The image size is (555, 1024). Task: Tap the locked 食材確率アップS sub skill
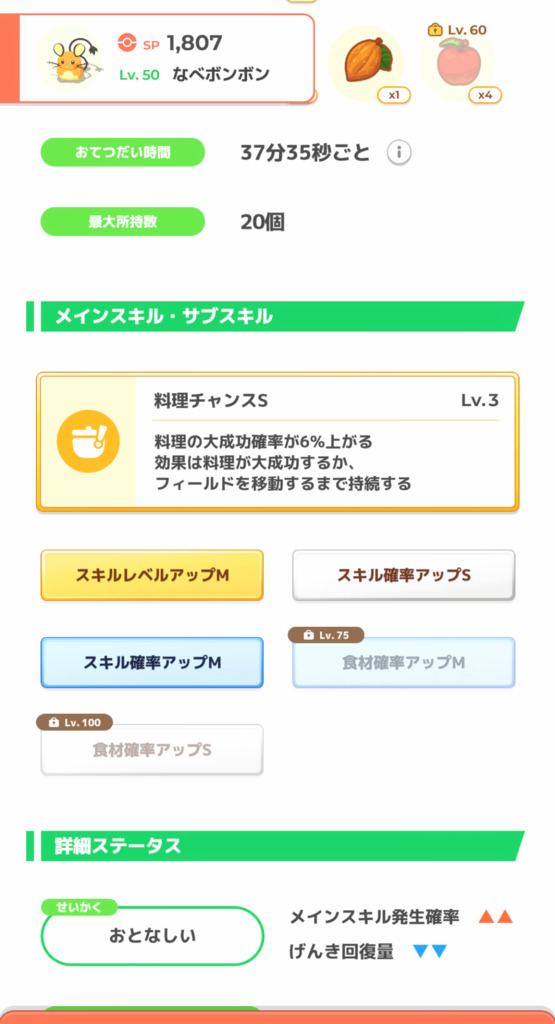152,750
